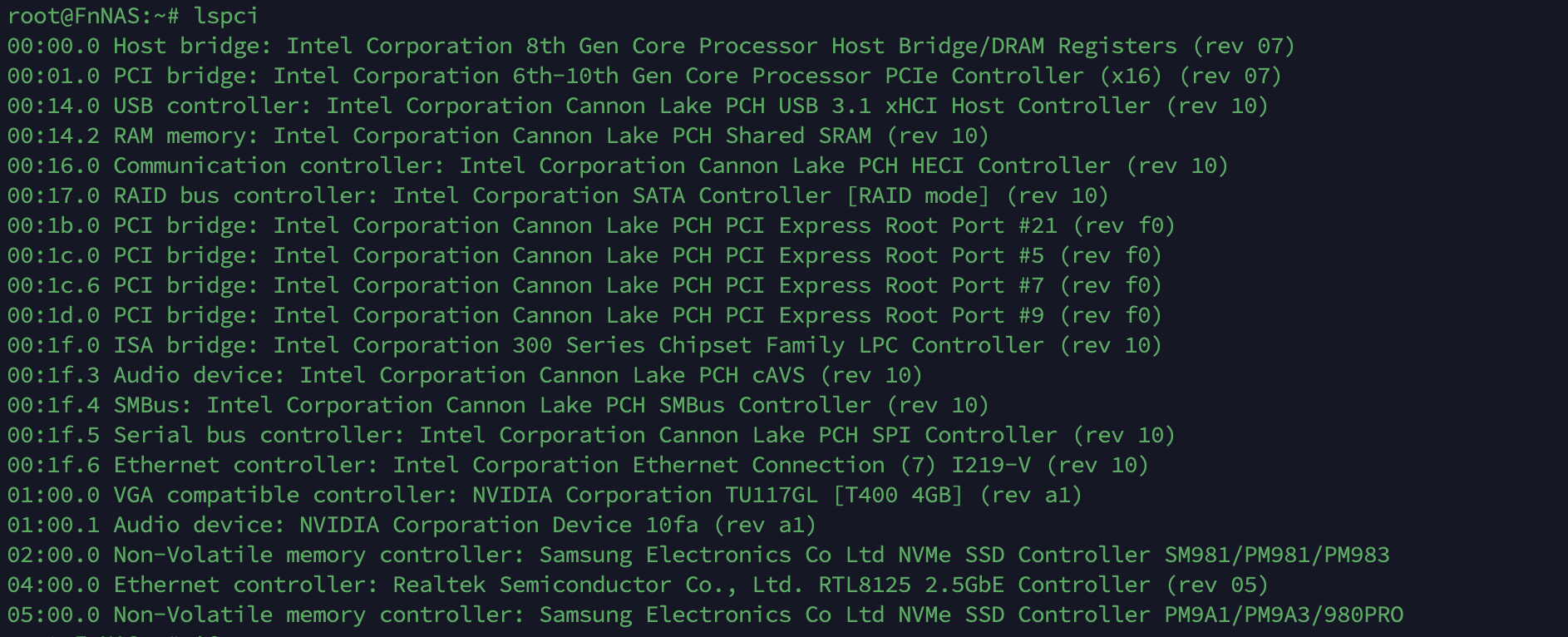The height and width of the screenshot is (637, 1568).
Task: Click the Realtek RTL8125 2.5GbE line
Action: coord(637,585)
